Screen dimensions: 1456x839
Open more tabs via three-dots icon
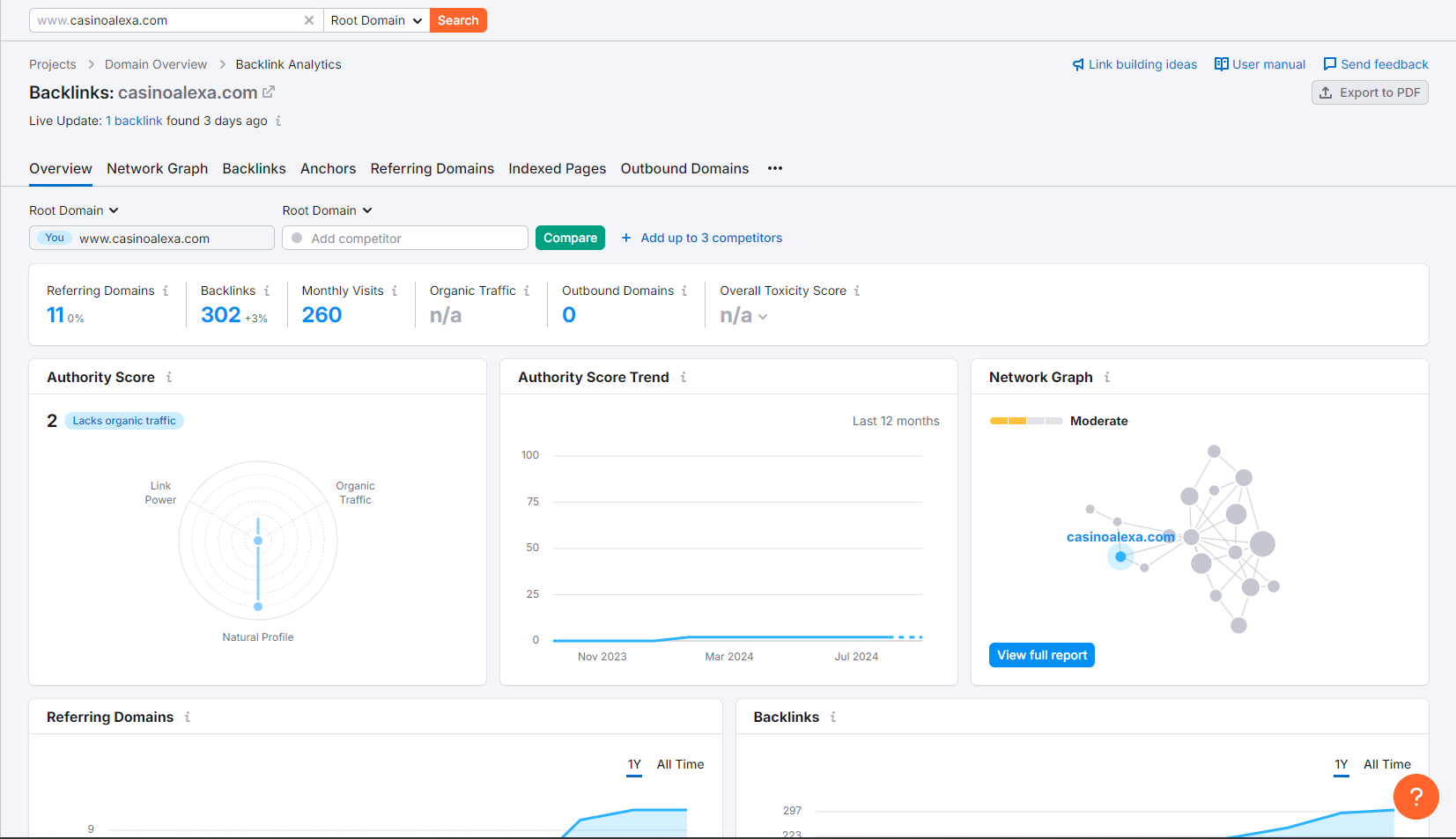(775, 168)
